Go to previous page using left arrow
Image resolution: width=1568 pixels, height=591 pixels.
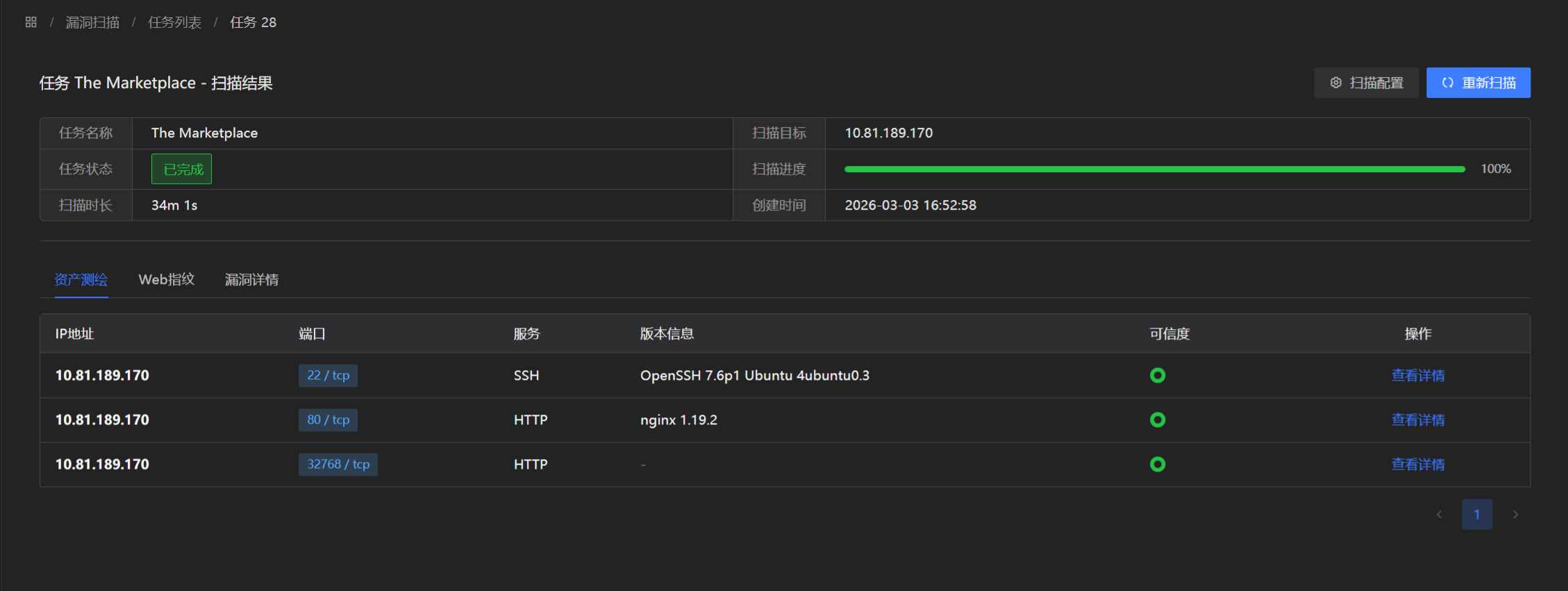(1439, 515)
